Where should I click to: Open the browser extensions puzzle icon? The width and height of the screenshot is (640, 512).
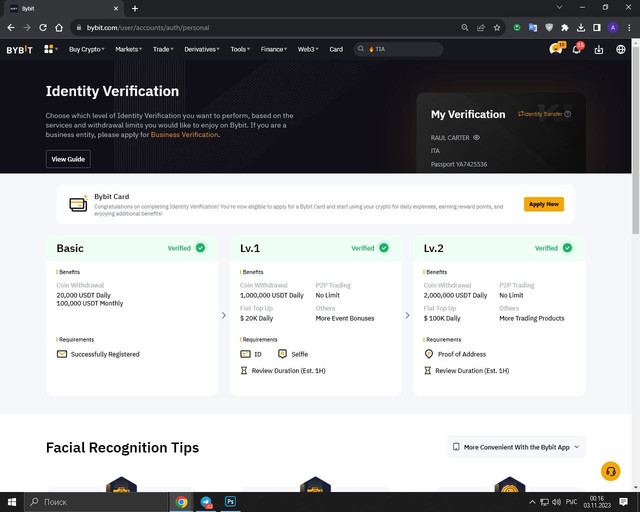tap(564, 27)
